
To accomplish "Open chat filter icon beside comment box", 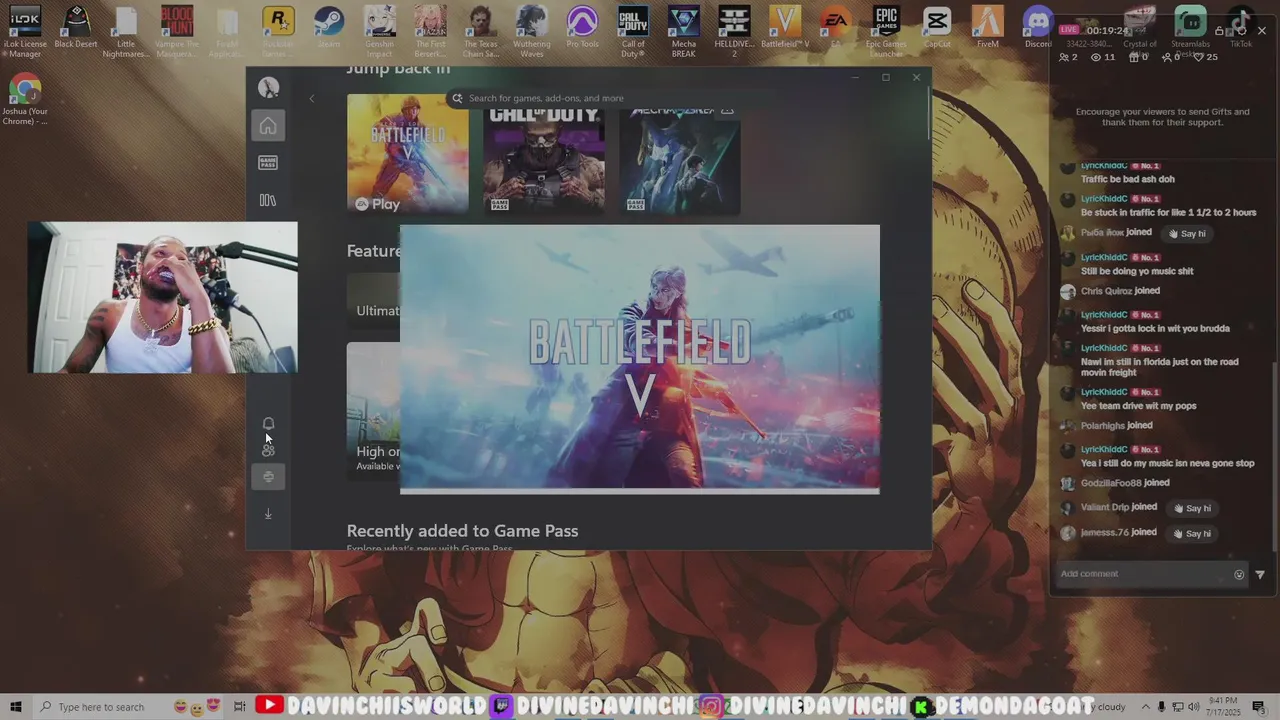I will pyautogui.click(x=1260, y=574).
